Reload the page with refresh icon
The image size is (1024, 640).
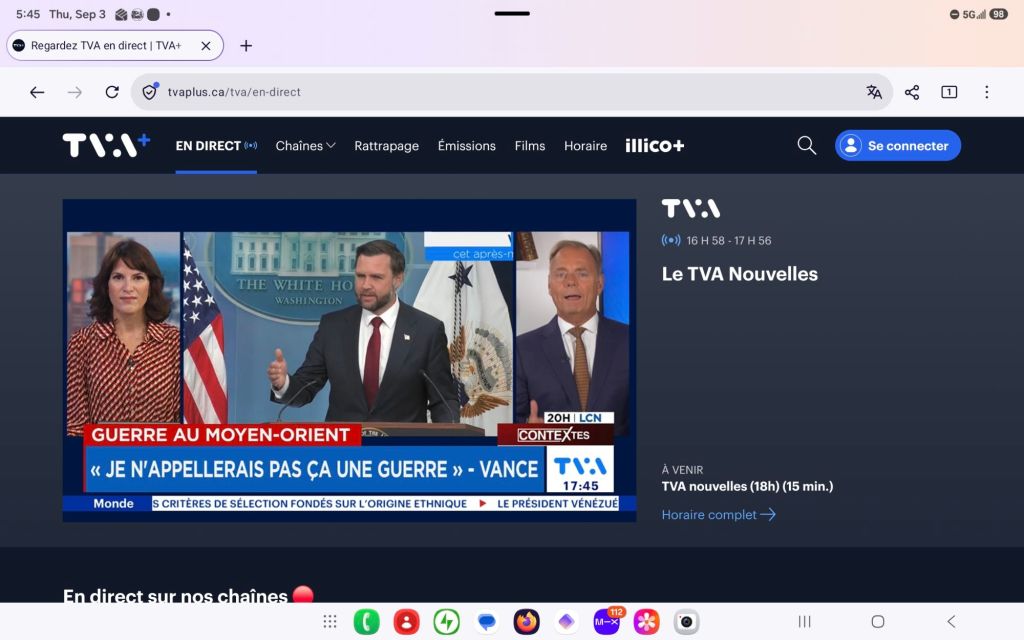[112, 92]
